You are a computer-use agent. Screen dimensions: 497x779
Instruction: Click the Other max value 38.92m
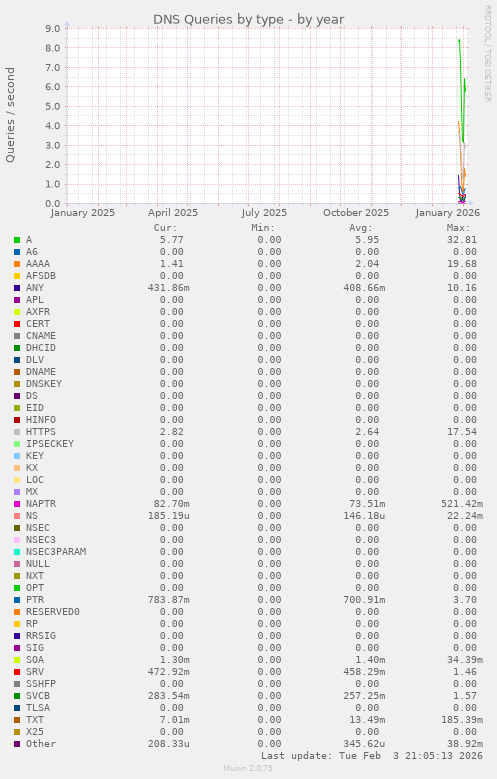pos(465,744)
